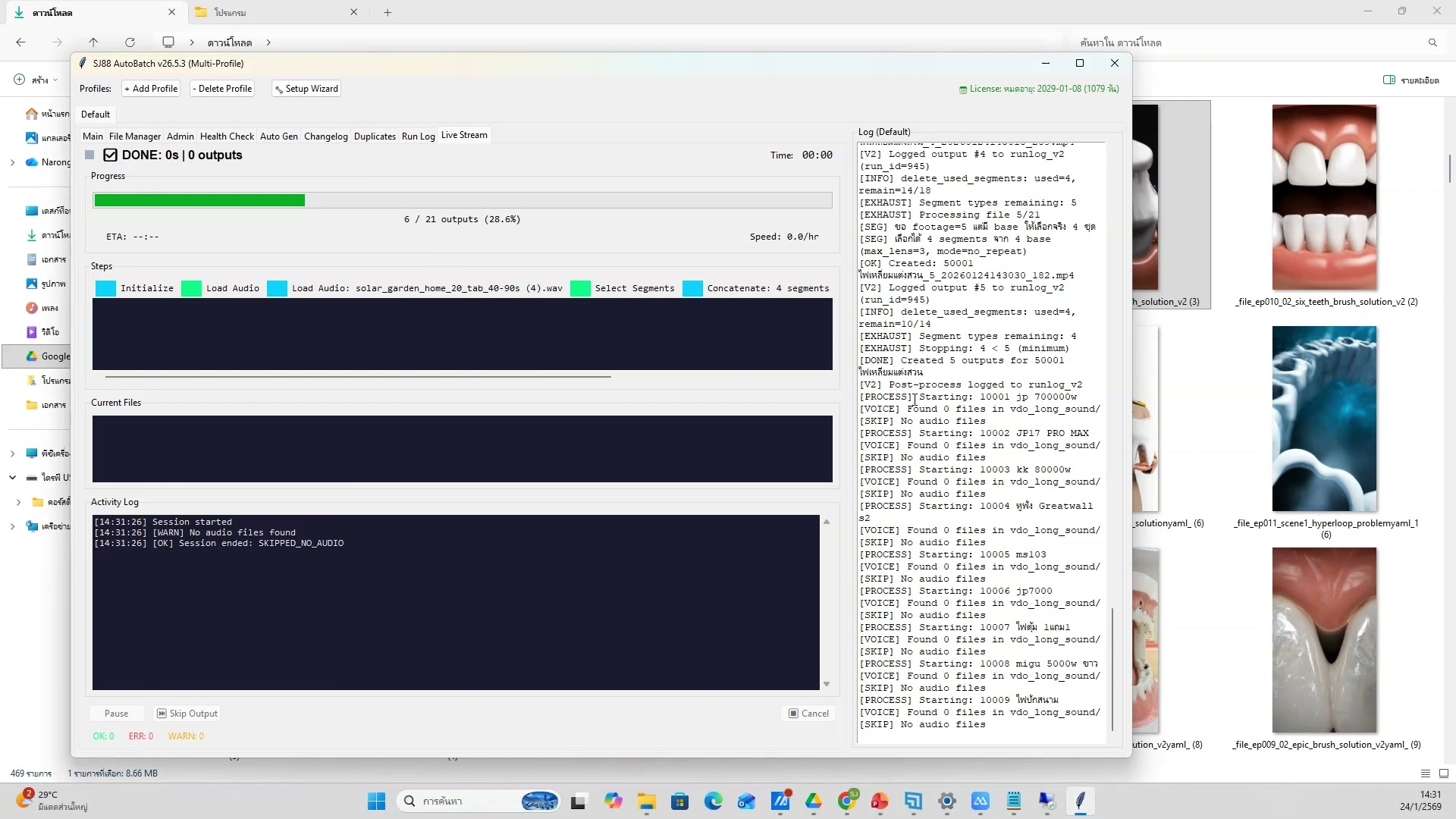Click the Delete Profile button
Image resolution: width=1456 pixels, height=819 pixels.
222,89
